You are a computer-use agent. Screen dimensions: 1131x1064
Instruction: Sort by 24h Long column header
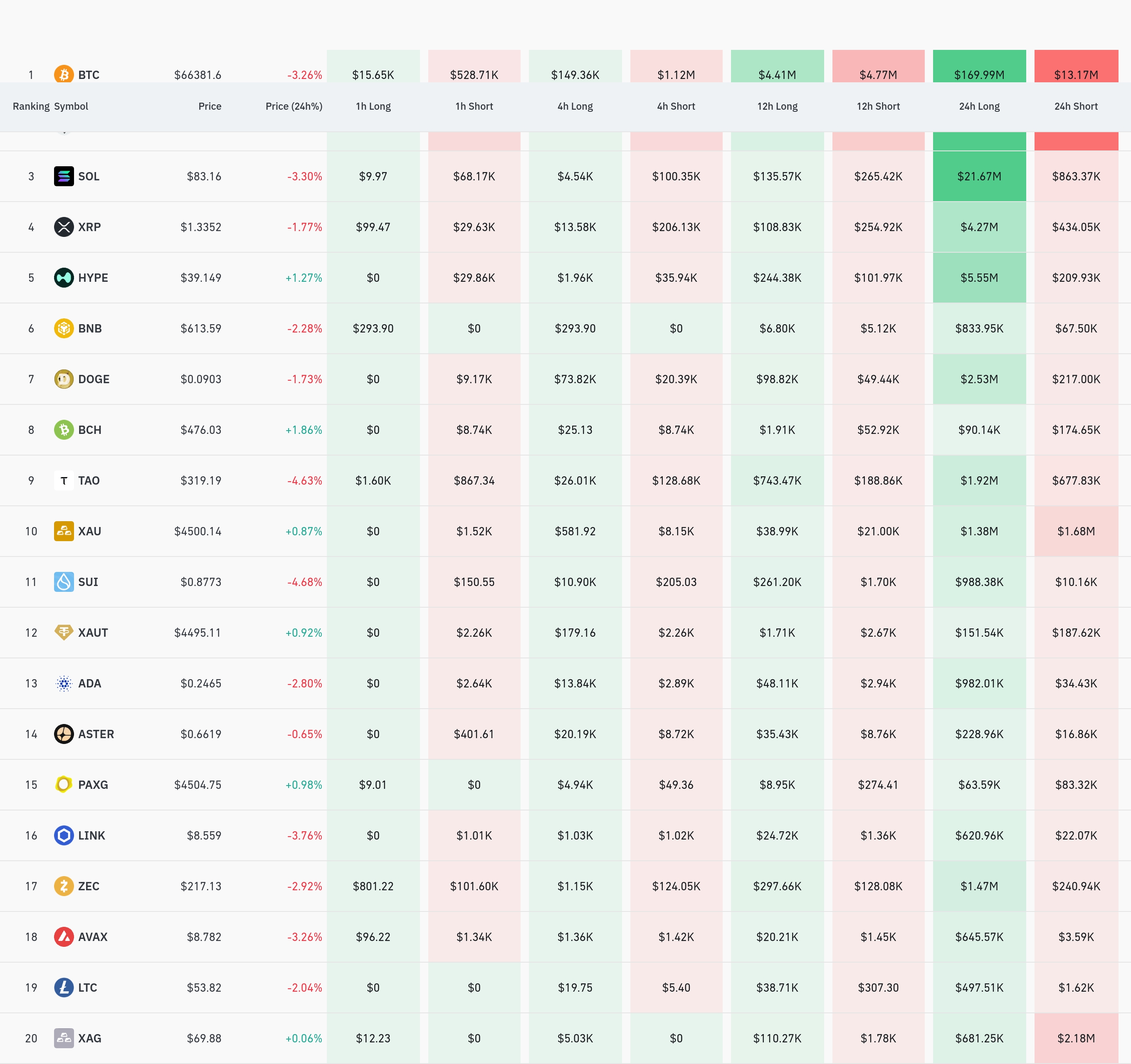(x=979, y=106)
